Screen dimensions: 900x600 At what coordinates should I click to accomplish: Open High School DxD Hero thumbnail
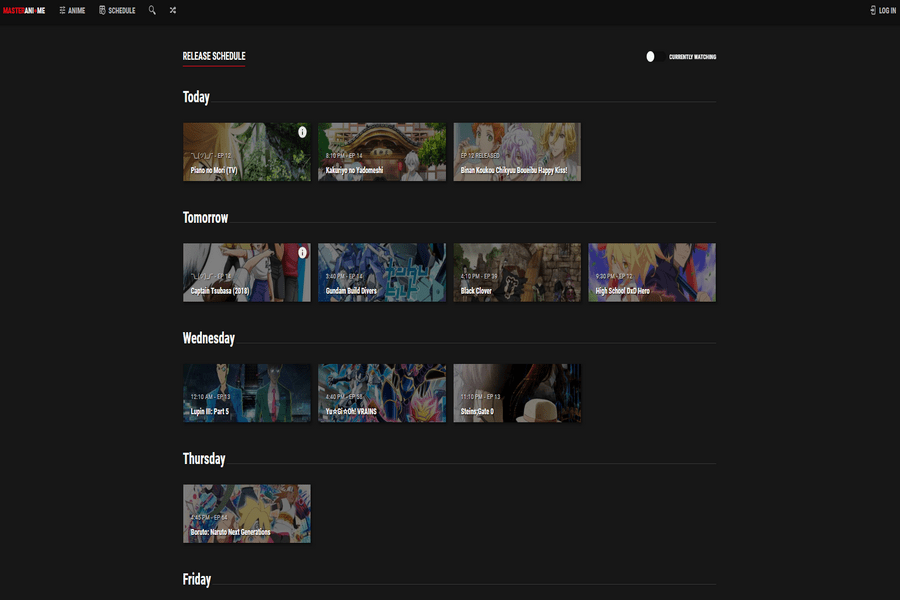point(652,272)
